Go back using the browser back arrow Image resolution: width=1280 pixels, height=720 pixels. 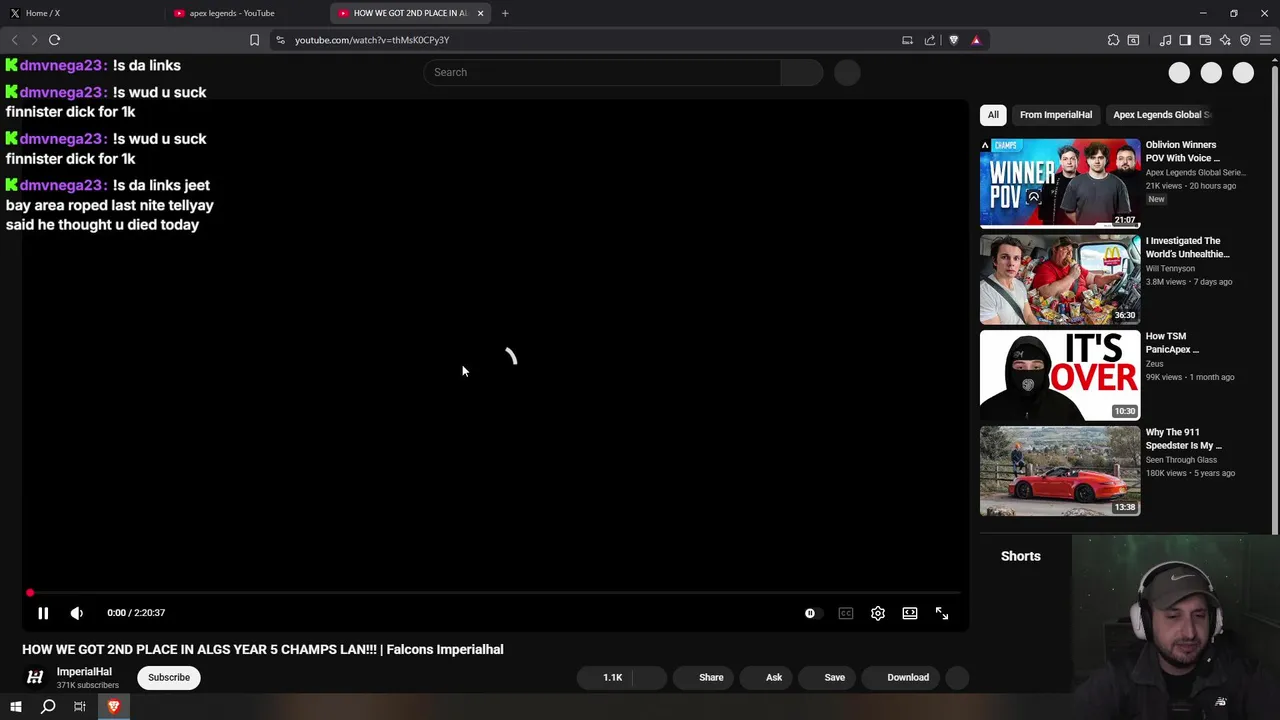pyautogui.click(x=14, y=40)
